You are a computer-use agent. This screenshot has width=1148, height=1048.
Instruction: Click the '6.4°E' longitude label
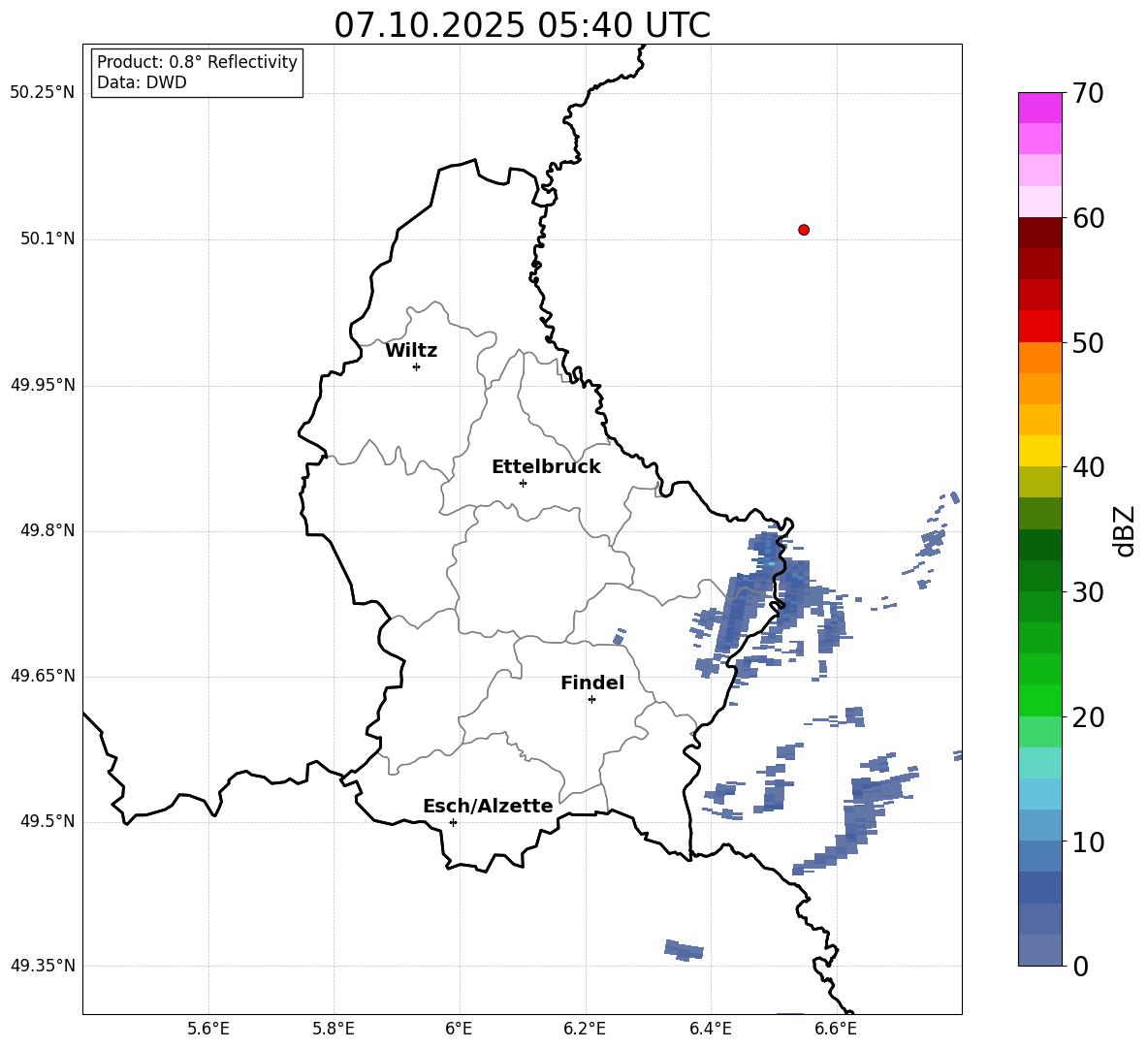[710, 1029]
